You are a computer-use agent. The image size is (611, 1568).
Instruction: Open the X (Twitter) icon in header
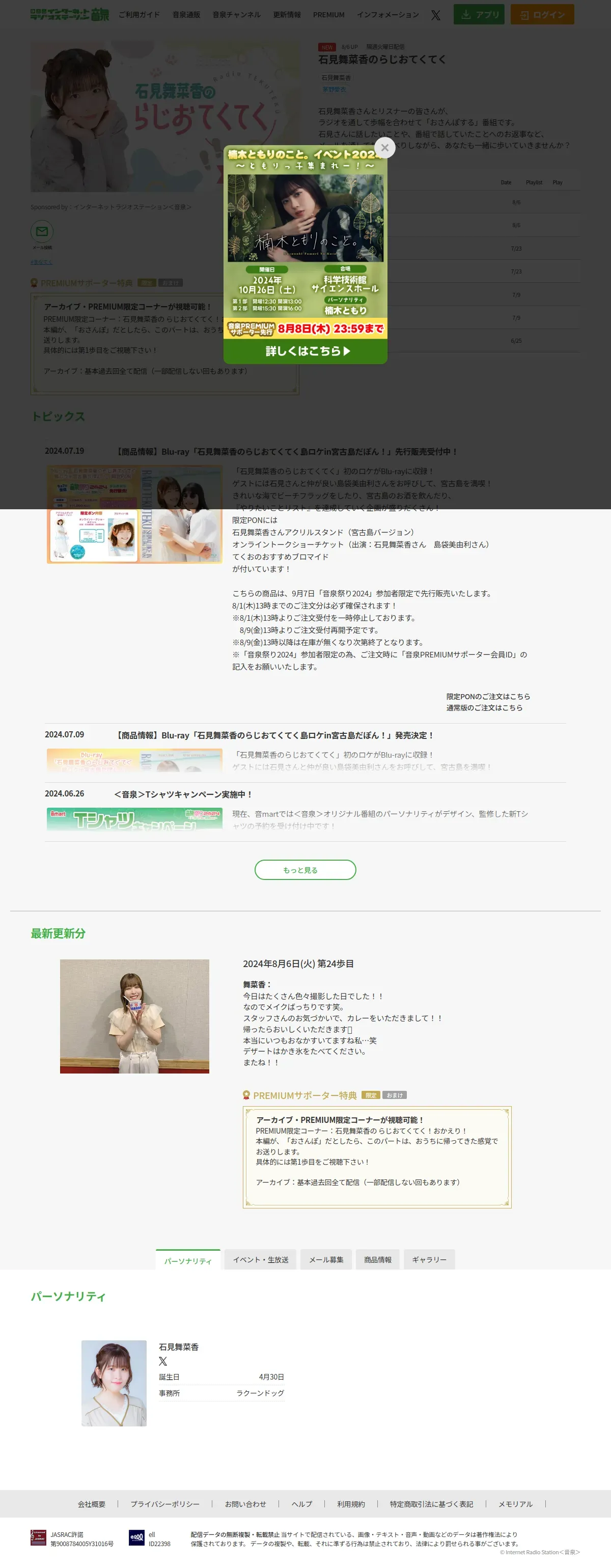pyautogui.click(x=436, y=15)
